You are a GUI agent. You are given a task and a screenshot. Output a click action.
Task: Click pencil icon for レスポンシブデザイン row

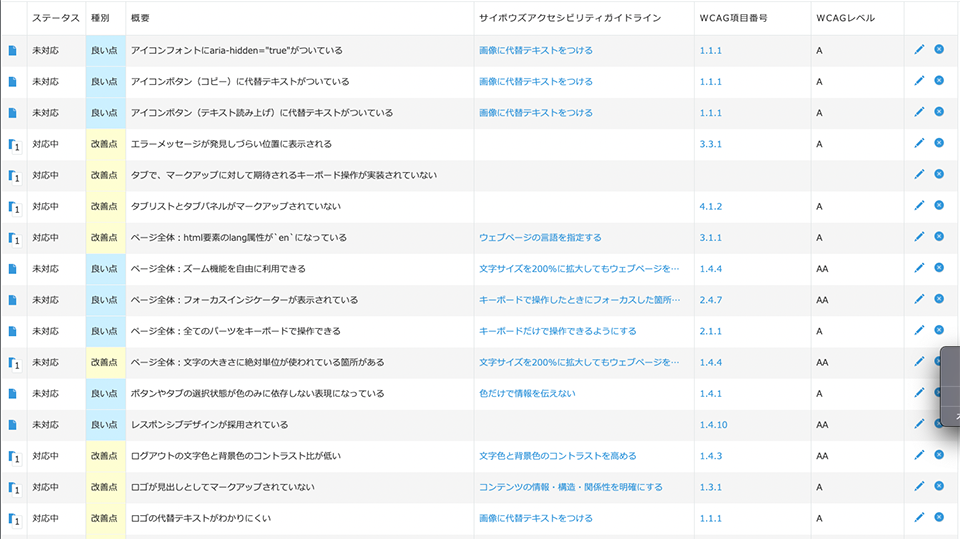coord(919,424)
